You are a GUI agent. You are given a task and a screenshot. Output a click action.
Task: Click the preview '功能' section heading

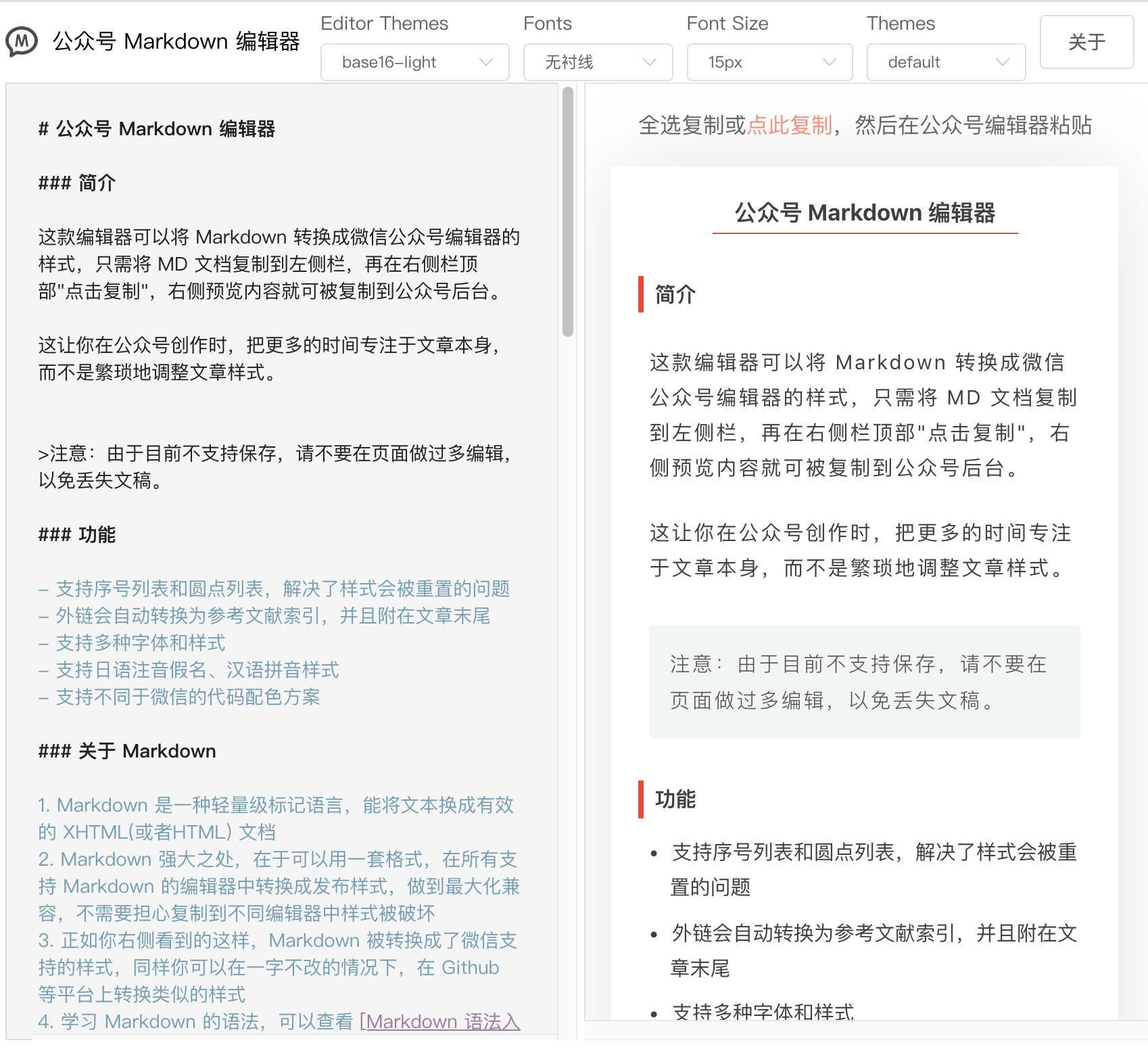(675, 799)
